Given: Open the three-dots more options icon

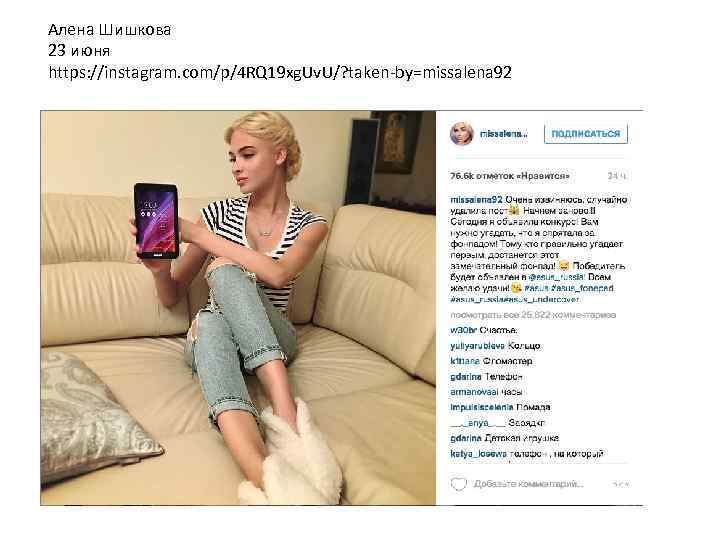Looking at the screenshot, I should (621, 484).
